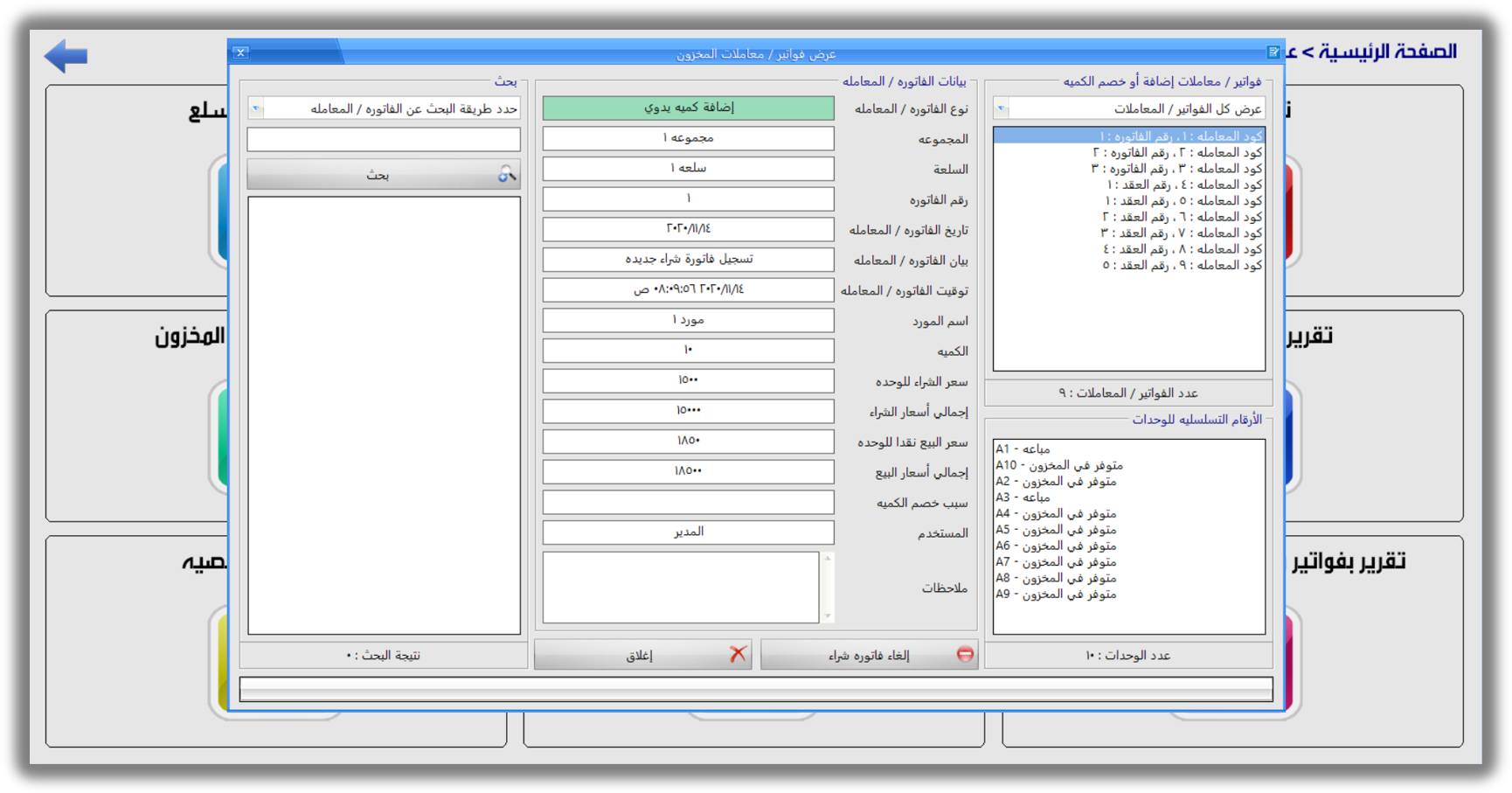Open the حدد طريقة البحث search method dropdown
Image resolution: width=1512 pixels, height=793 pixels.
pyautogui.click(x=256, y=108)
